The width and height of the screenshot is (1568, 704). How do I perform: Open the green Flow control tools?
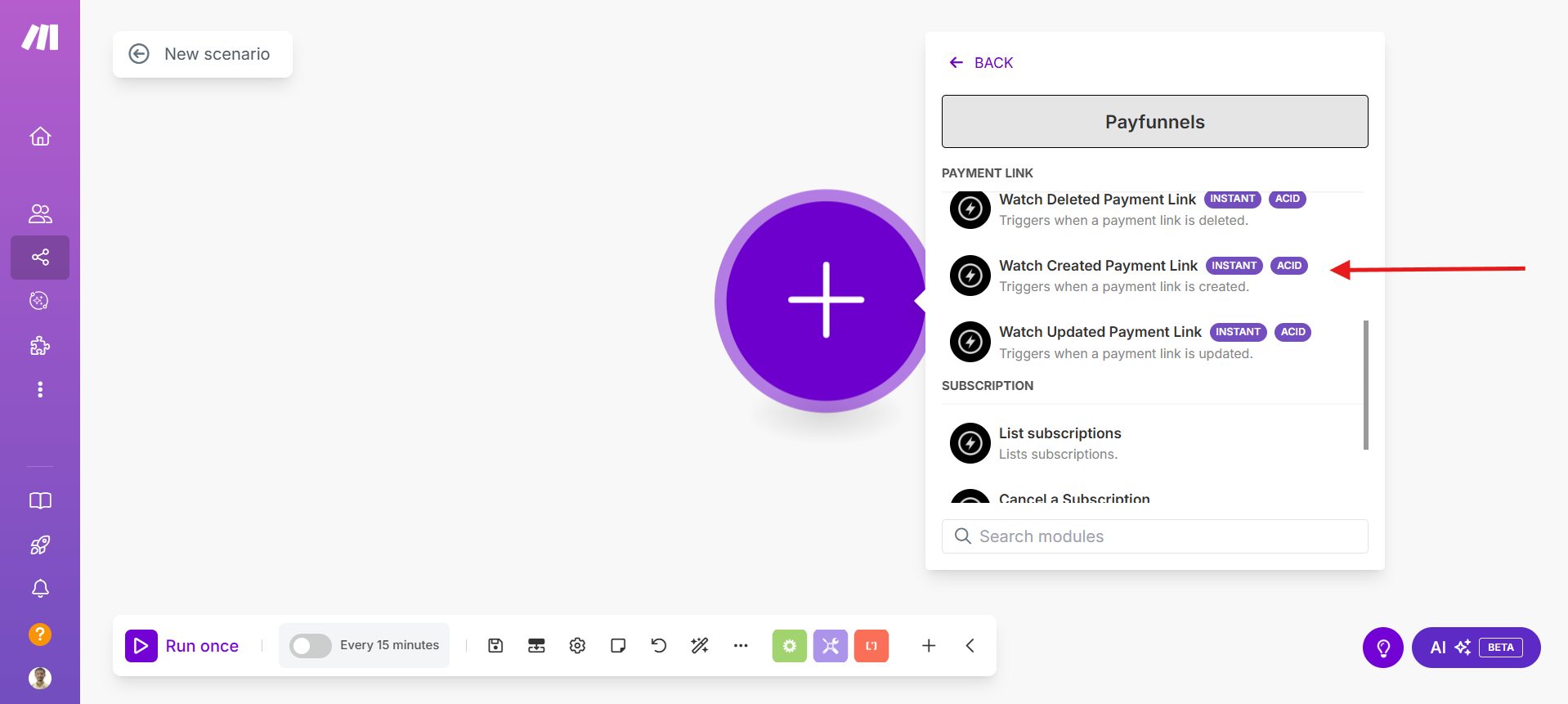[790, 646]
